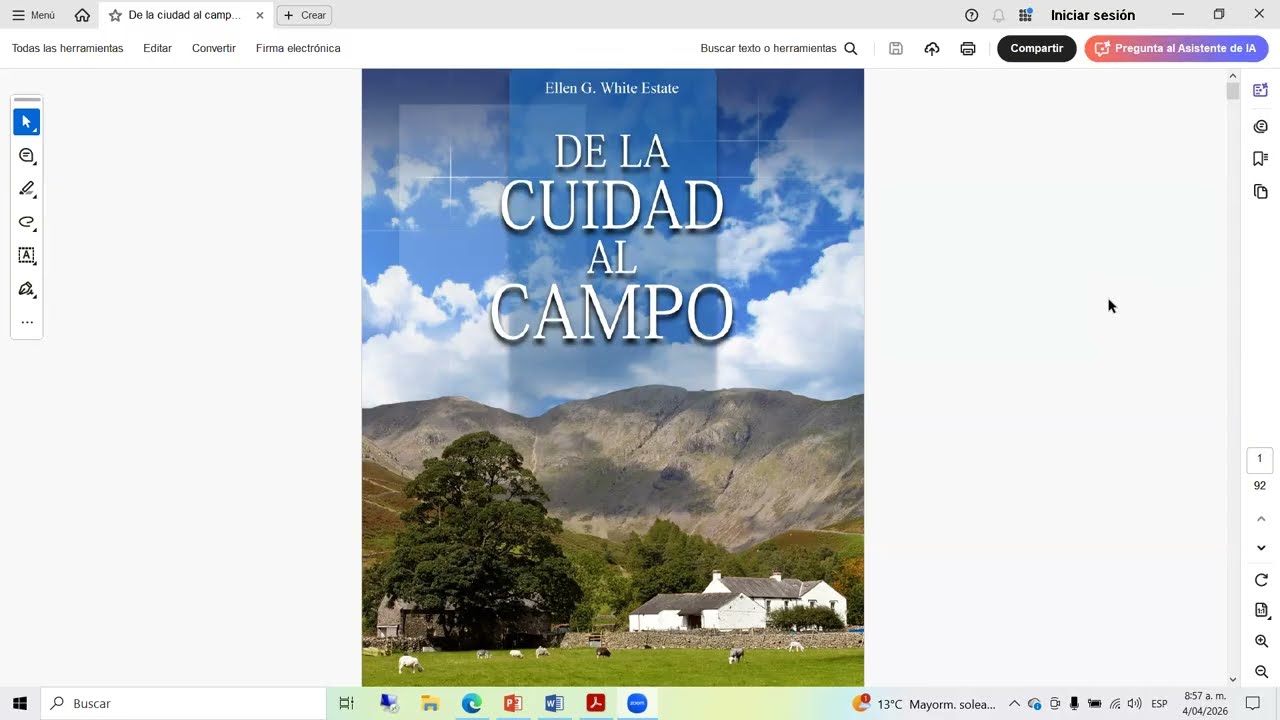Select the 'De la ciudad al camp...' tab
Image resolution: width=1280 pixels, height=720 pixels.
tap(185, 15)
